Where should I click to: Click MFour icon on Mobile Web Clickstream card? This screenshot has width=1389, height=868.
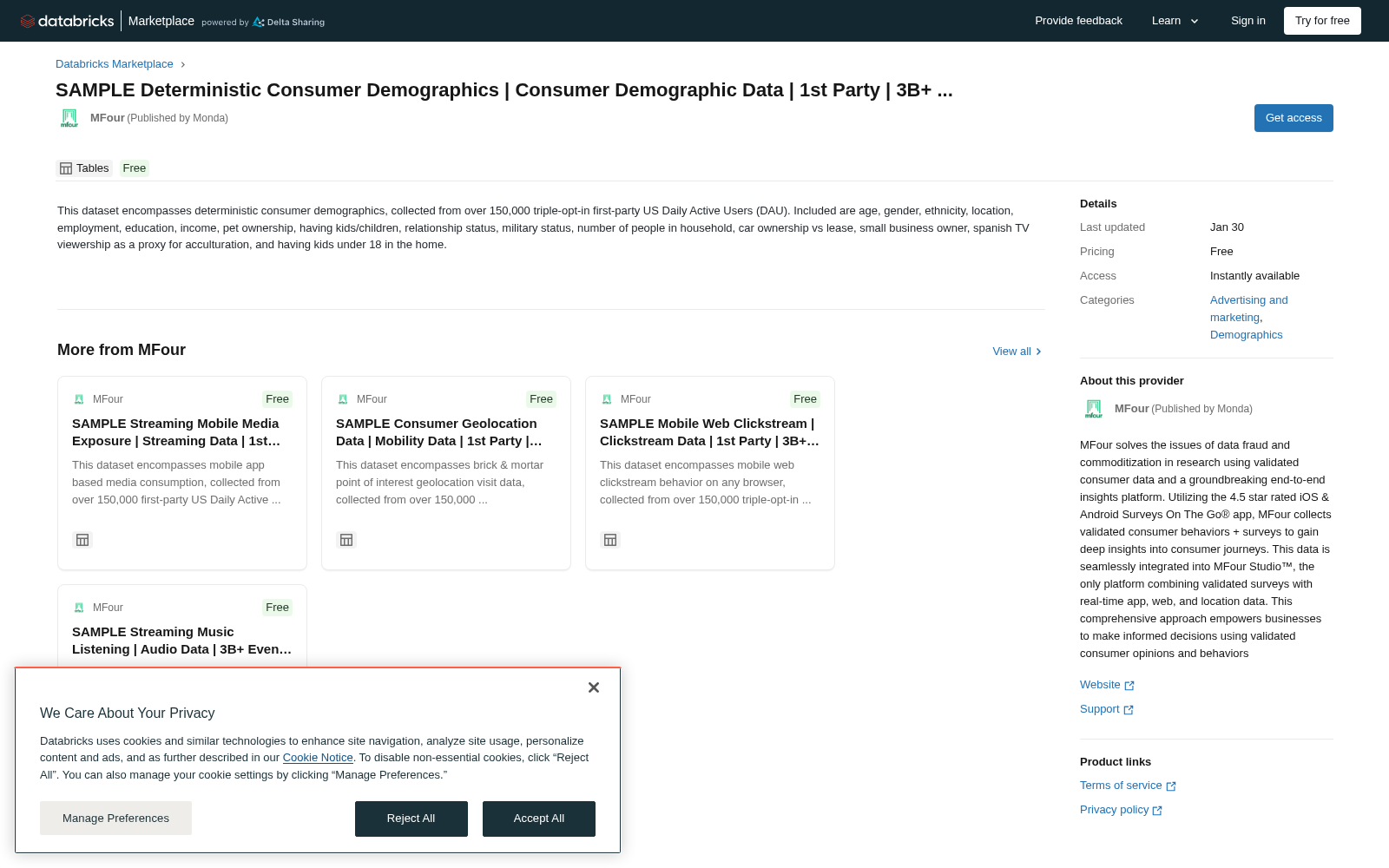(x=607, y=399)
